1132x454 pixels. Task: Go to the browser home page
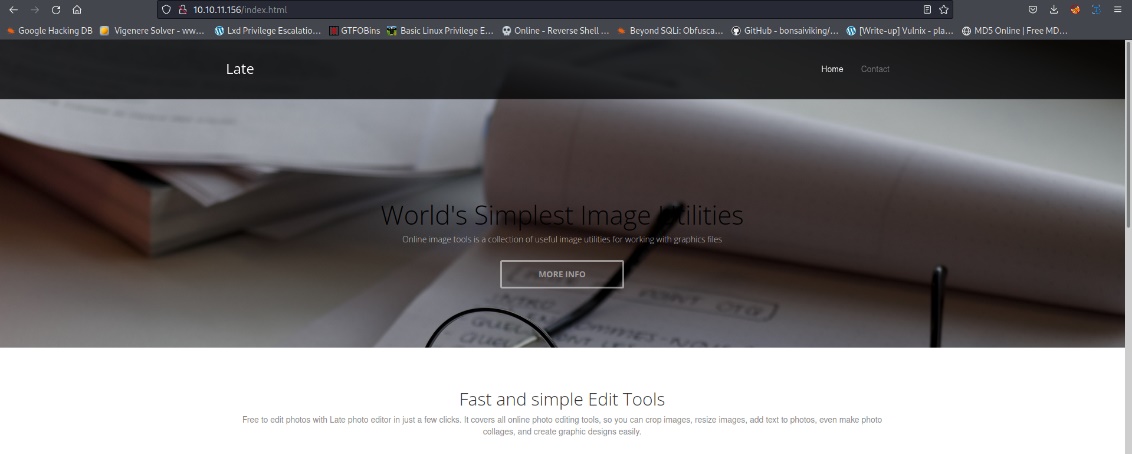(77, 9)
